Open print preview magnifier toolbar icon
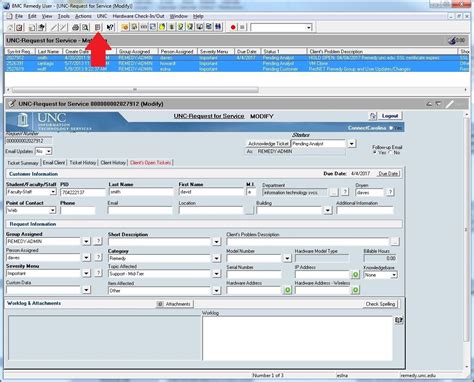The height and width of the screenshot is (382, 474). (85, 27)
